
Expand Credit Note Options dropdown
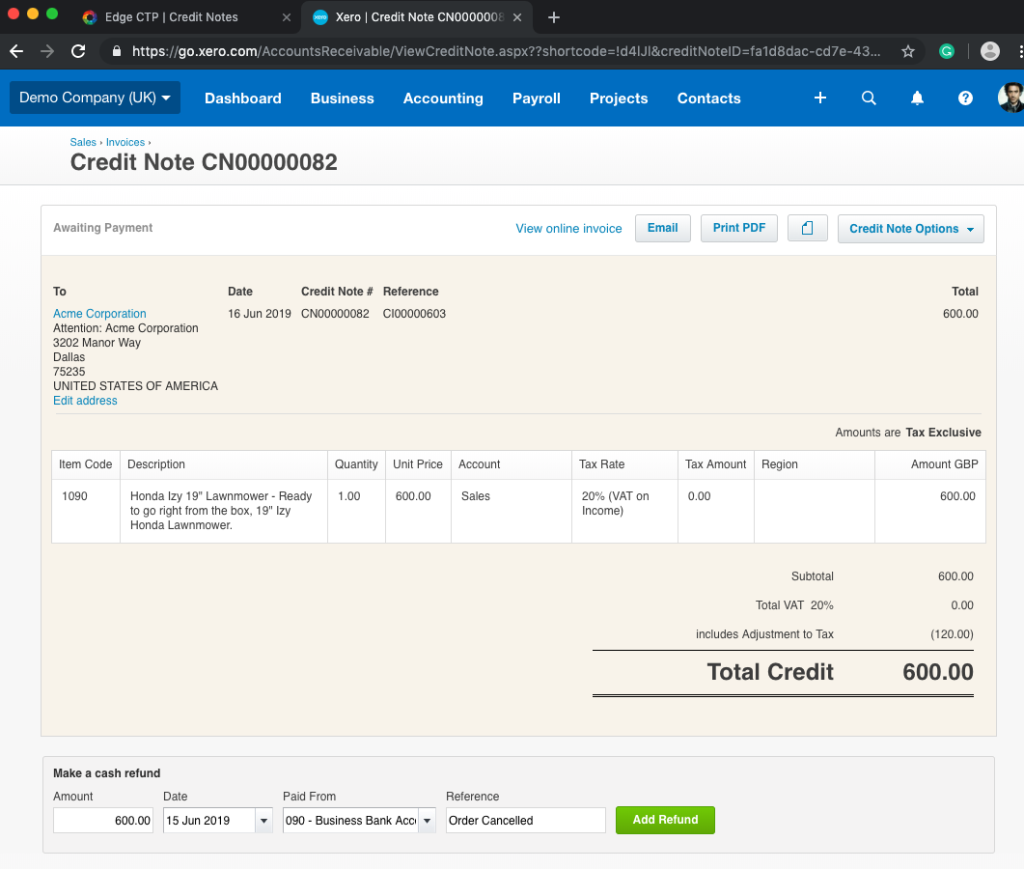[x=910, y=229]
